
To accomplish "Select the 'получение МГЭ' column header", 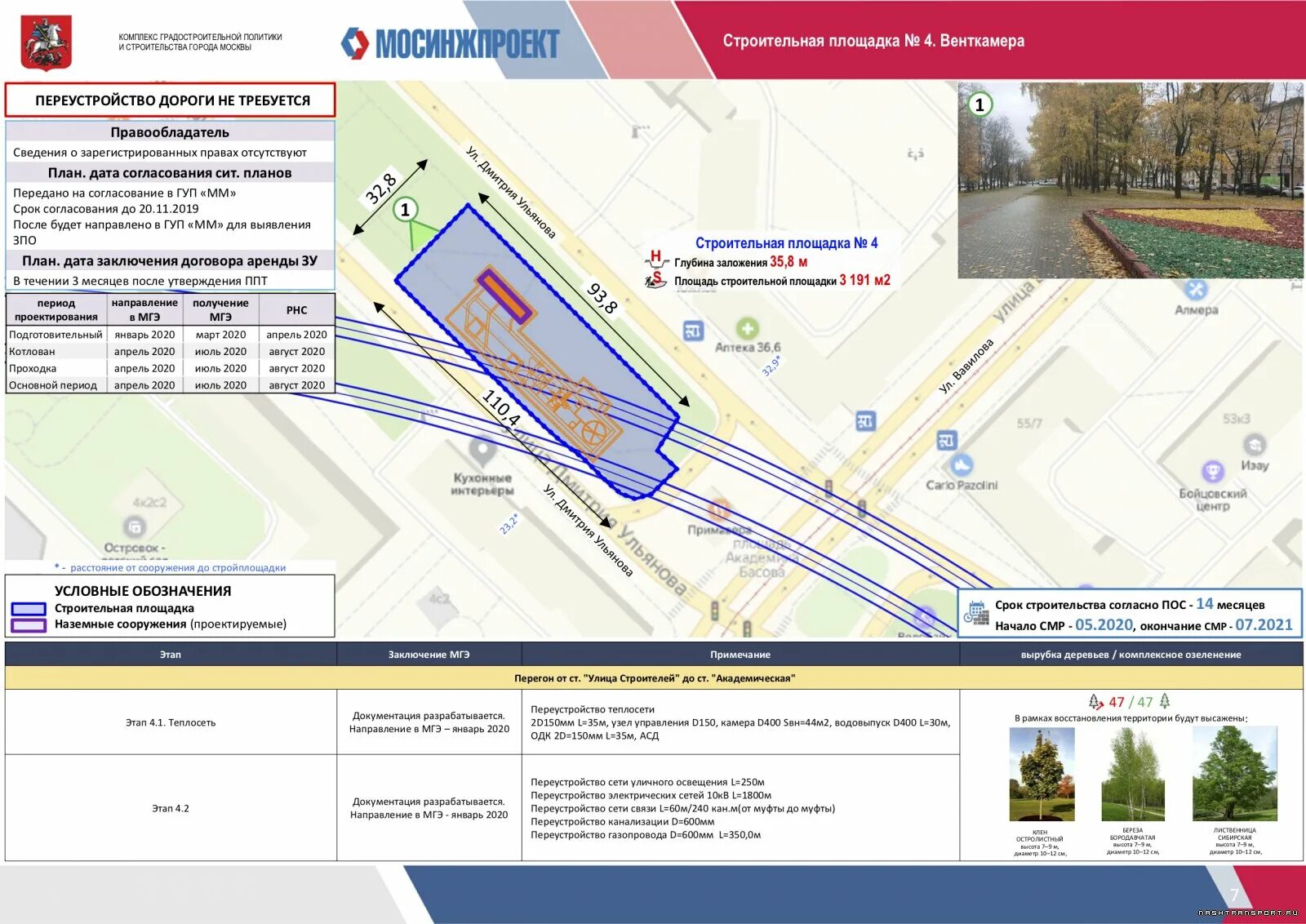I will pyautogui.click(x=220, y=310).
